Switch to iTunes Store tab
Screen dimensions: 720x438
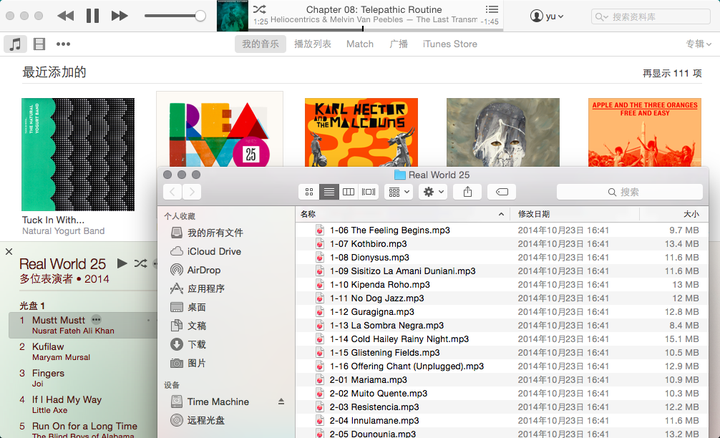click(x=450, y=44)
